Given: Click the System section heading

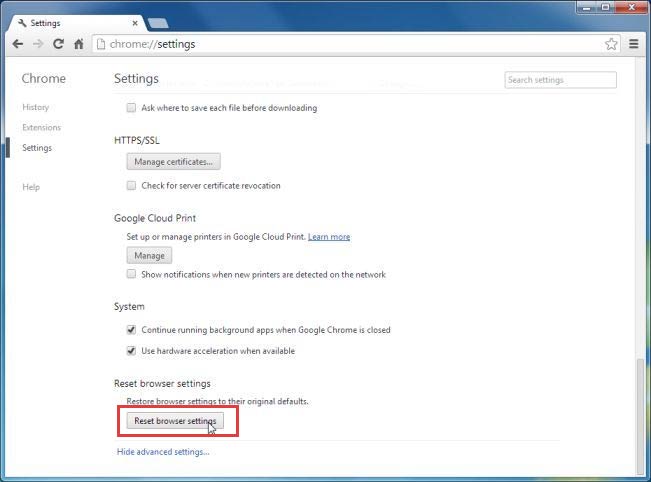Looking at the screenshot, I should [129, 306].
